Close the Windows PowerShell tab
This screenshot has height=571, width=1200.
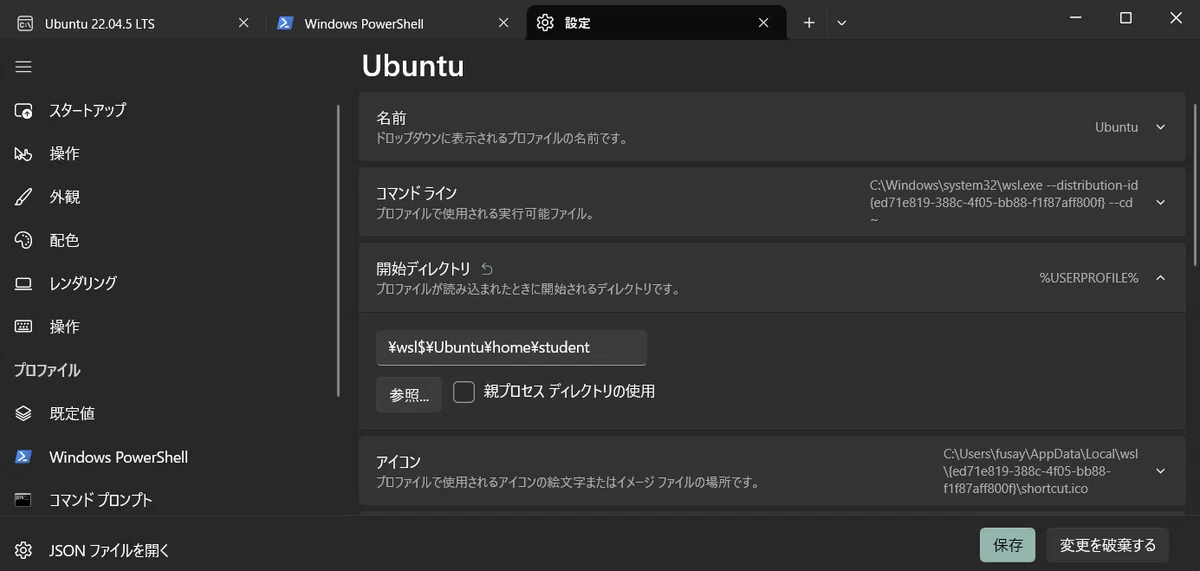[504, 22]
